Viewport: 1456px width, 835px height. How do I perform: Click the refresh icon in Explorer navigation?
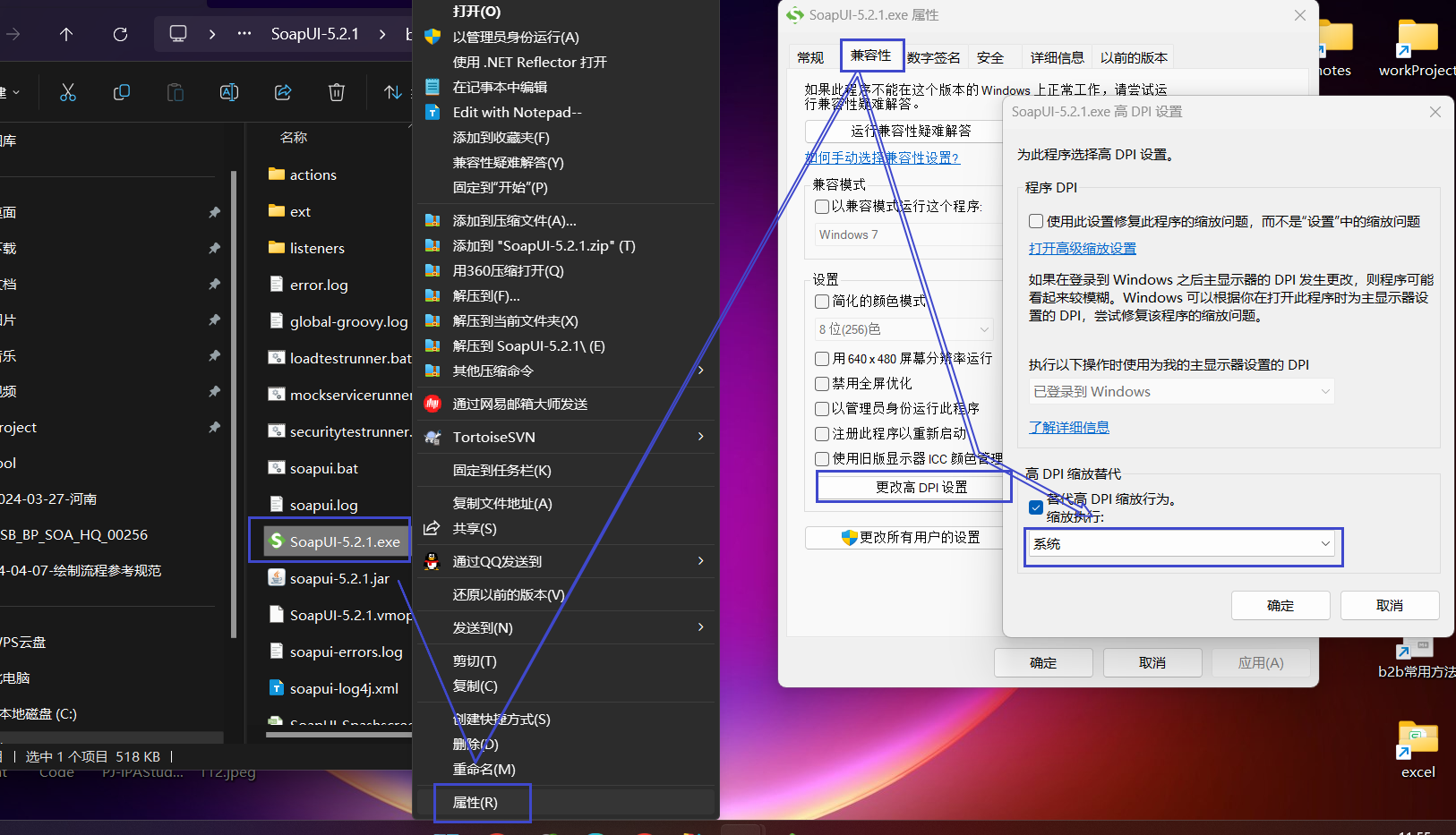[x=120, y=34]
